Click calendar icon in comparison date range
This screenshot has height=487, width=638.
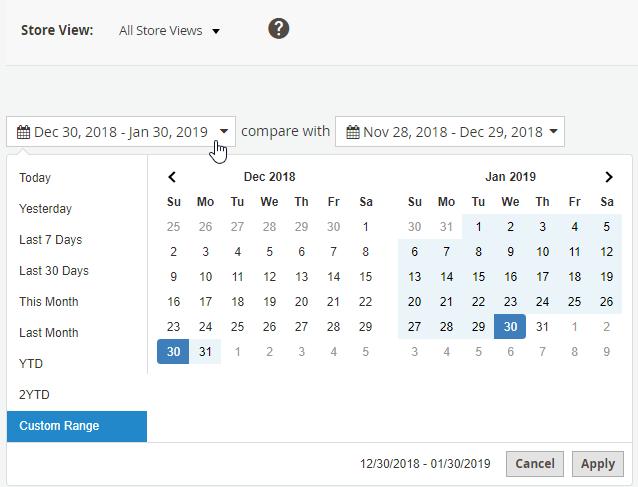click(x=352, y=132)
